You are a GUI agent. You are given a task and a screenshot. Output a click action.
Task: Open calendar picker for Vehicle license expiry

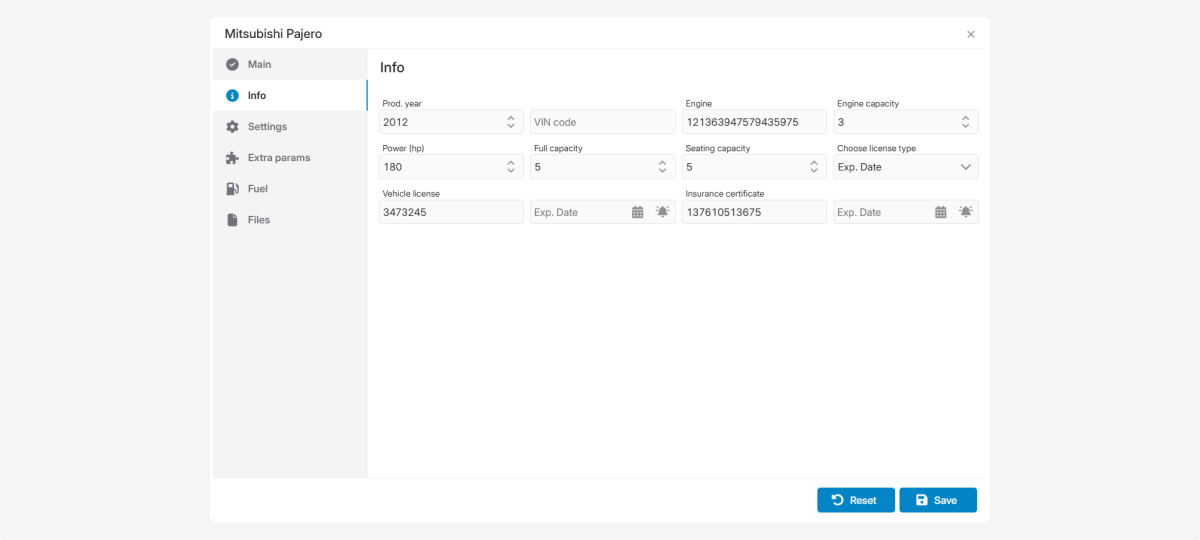(x=637, y=212)
